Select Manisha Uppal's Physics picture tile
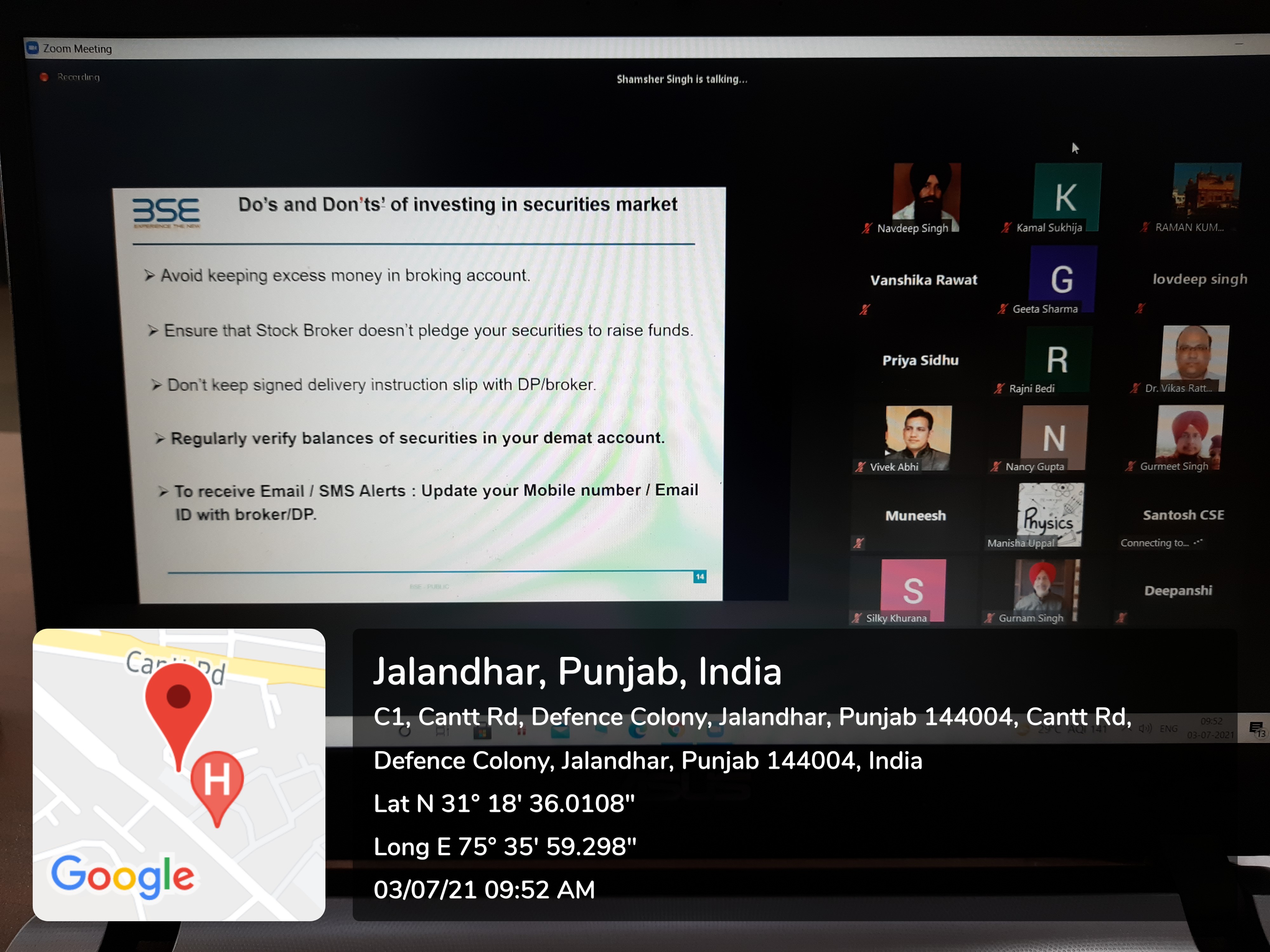The image size is (1270, 952). pyautogui.click(x=1051, y=515)
